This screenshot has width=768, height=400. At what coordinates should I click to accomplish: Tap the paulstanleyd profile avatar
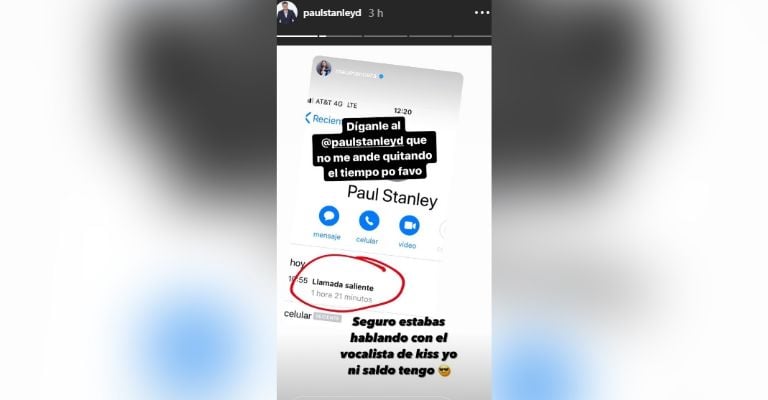[x=287, y=13]
